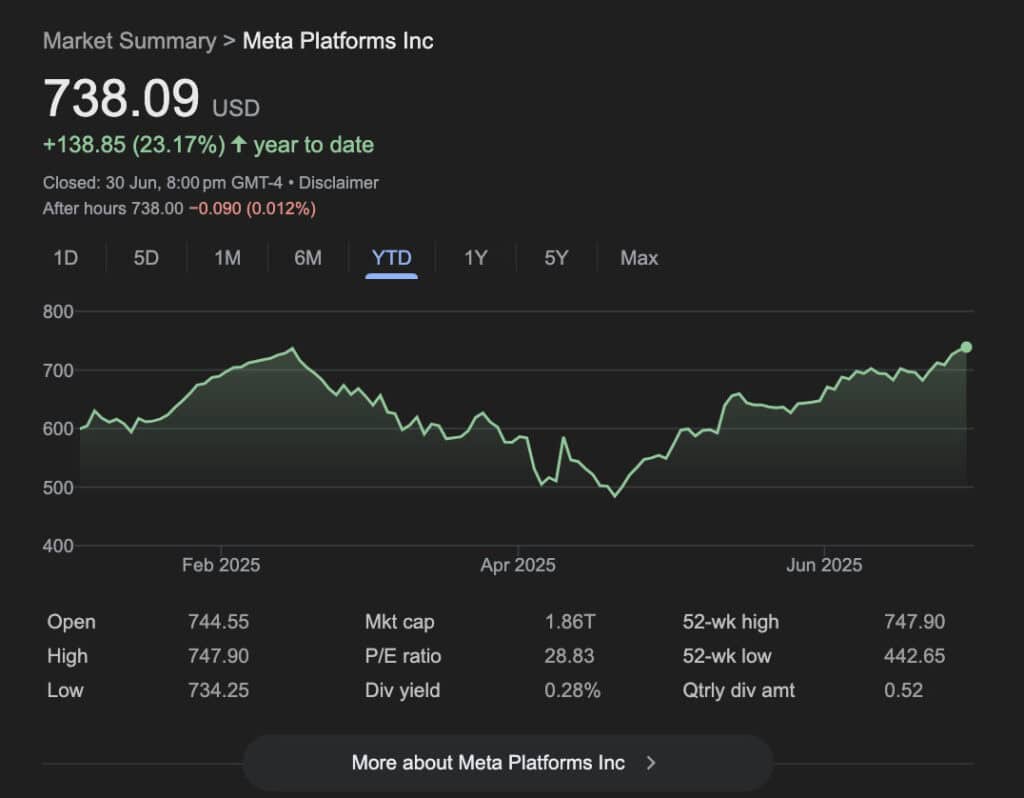Click the Meta Platforms Inc title text
This screenshot has height=798, width=1024.
(338, 41)
